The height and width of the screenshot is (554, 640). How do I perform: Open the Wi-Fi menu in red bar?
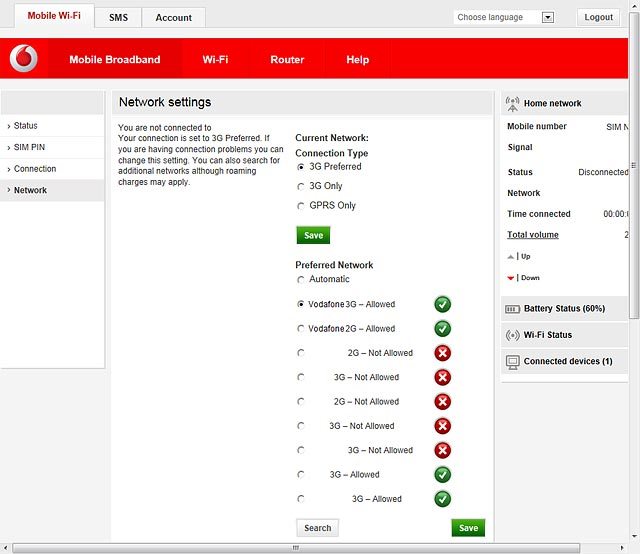(215, 60)
